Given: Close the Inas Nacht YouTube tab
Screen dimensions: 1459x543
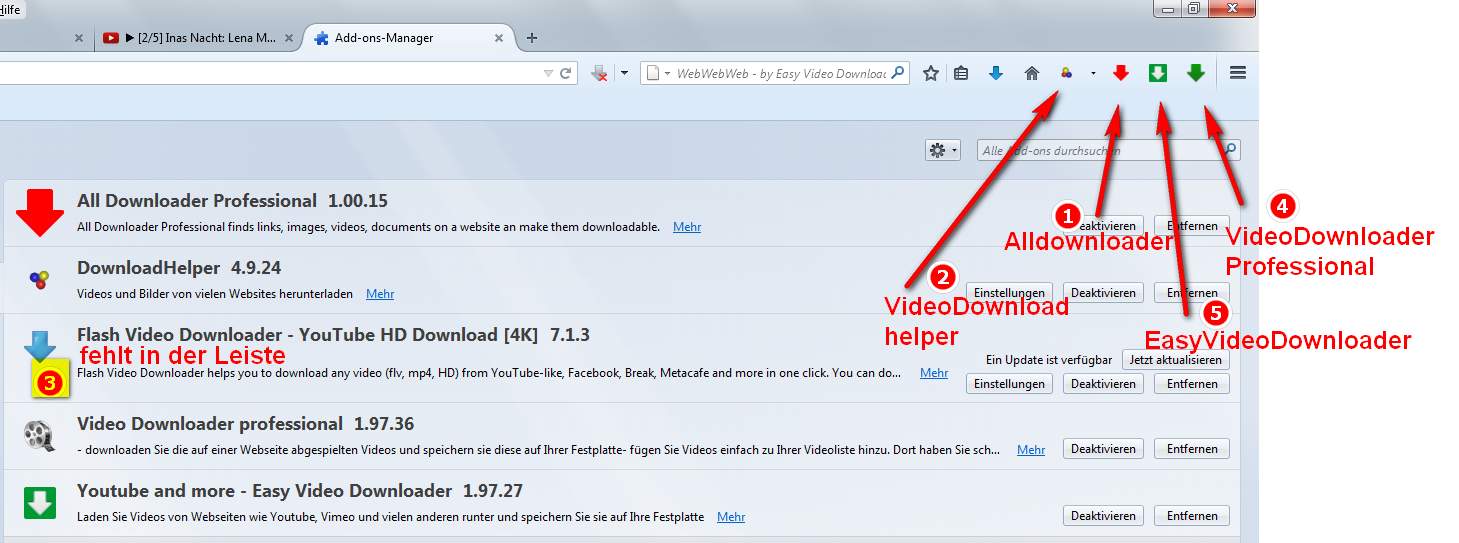Looking at the screenshot, I should tap(289, 38).
